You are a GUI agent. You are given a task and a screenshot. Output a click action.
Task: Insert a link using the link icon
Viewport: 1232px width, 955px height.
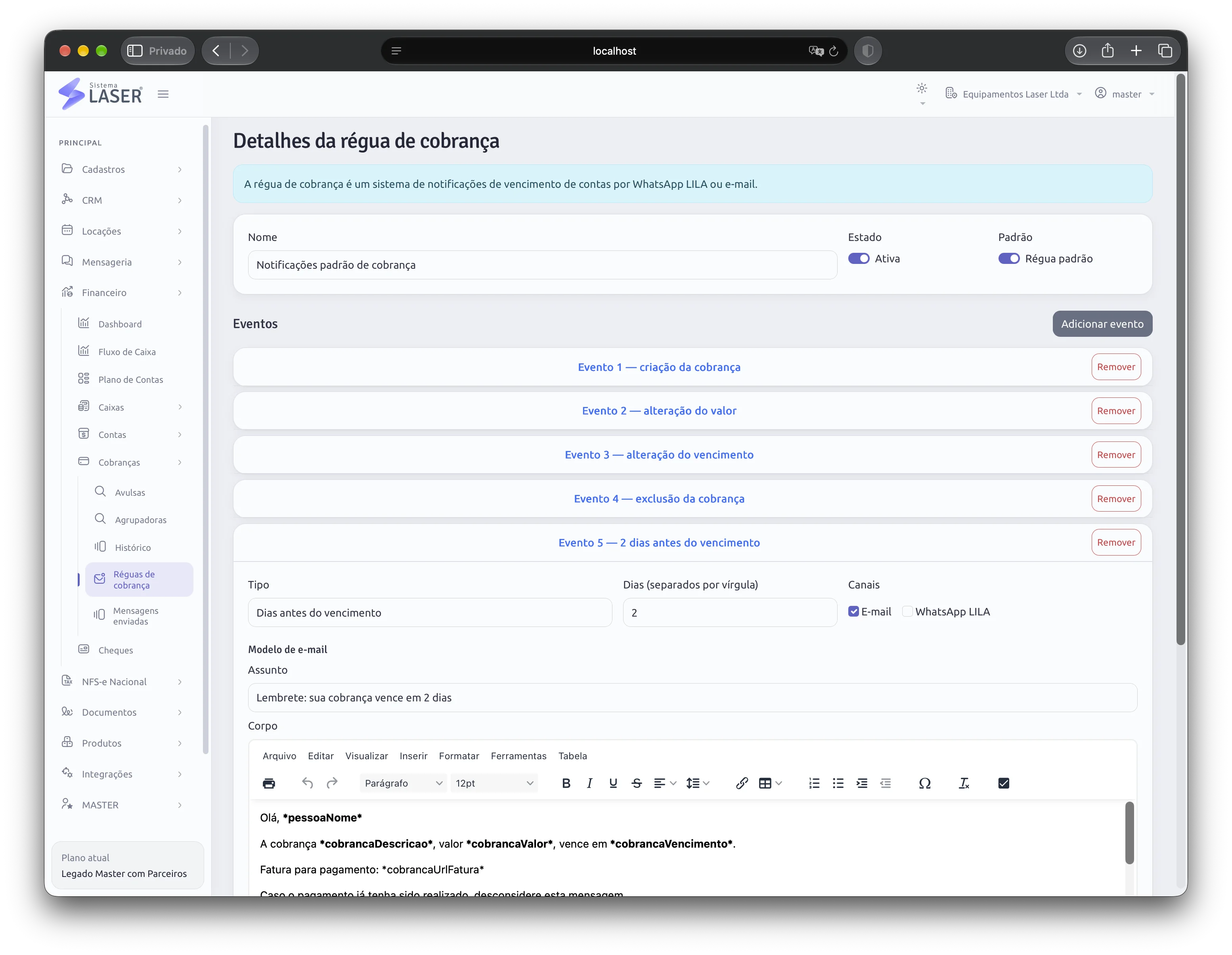pos(742,783)
